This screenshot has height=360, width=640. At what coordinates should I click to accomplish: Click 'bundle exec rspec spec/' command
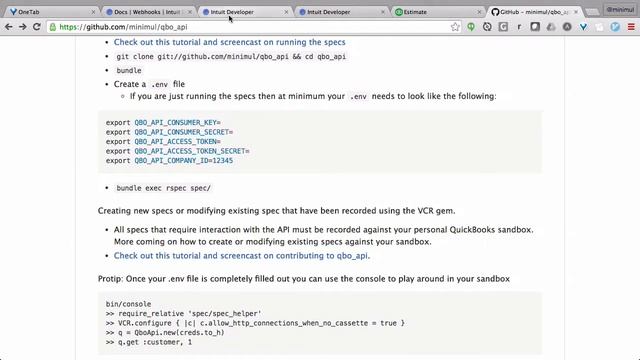coord(163,188)
